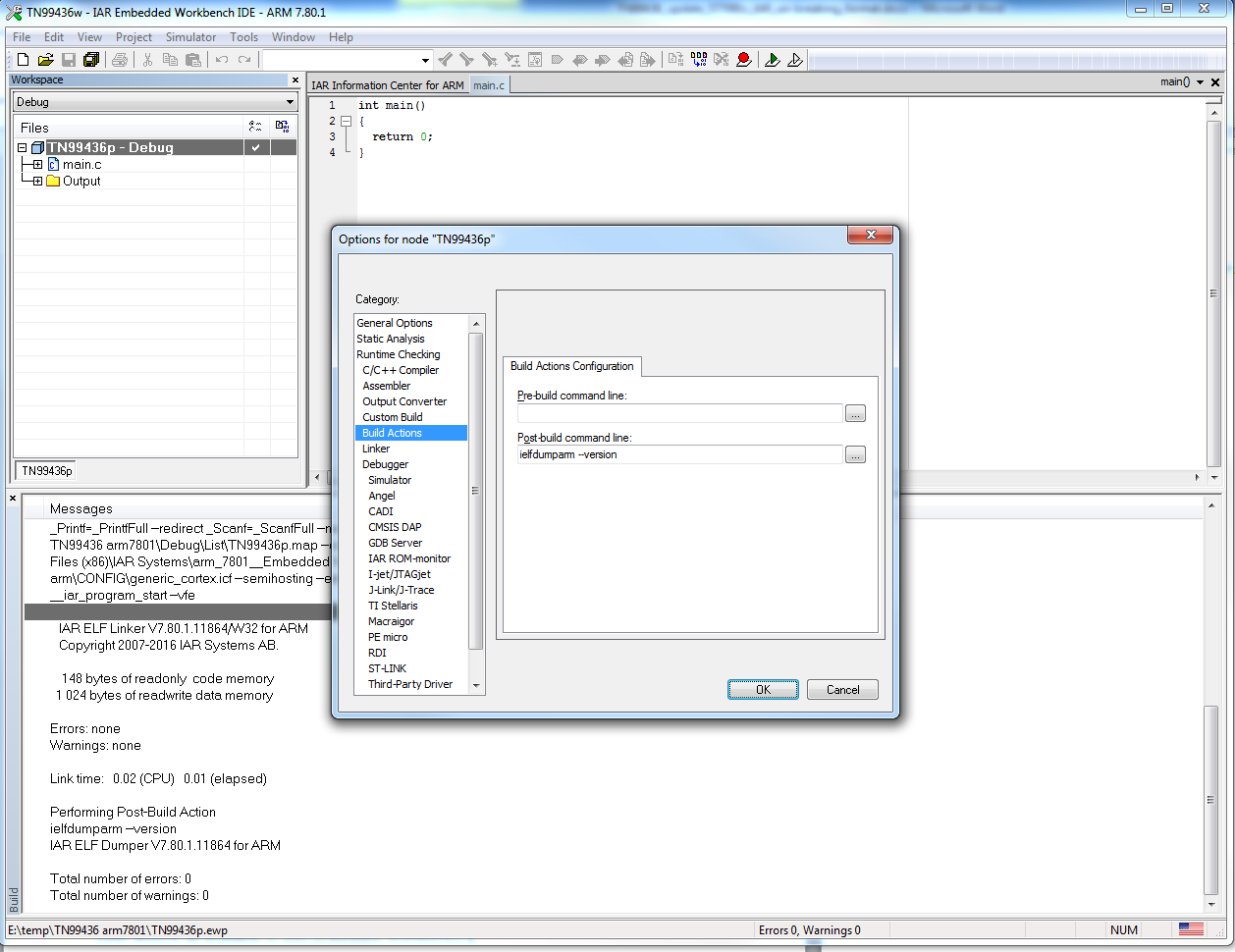Viewport: 1235px width, 952px height.
Task: Cancel the Options dialog
Action: (x=842, y=690)
